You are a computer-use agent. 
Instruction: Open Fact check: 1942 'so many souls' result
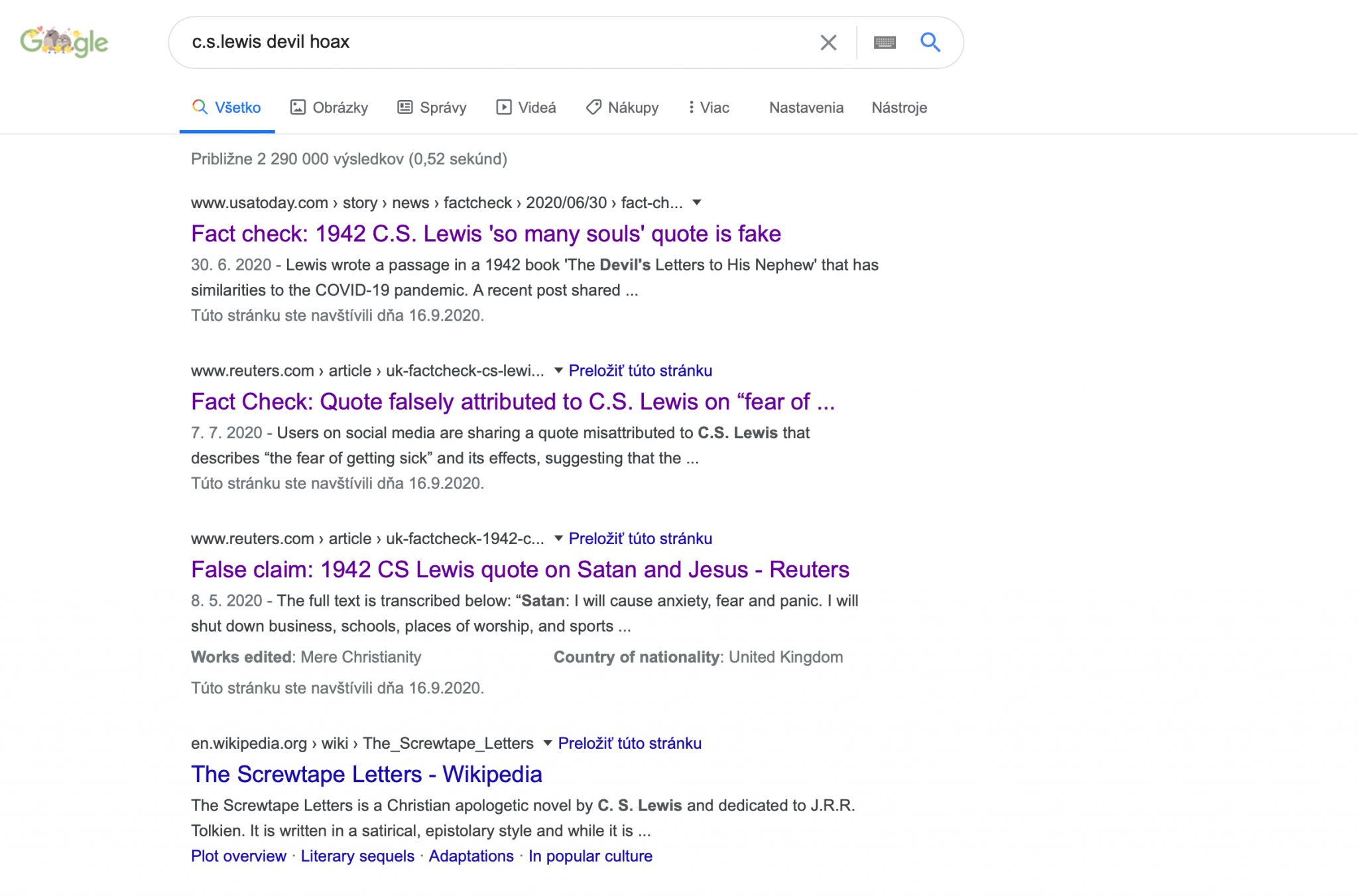486,234
